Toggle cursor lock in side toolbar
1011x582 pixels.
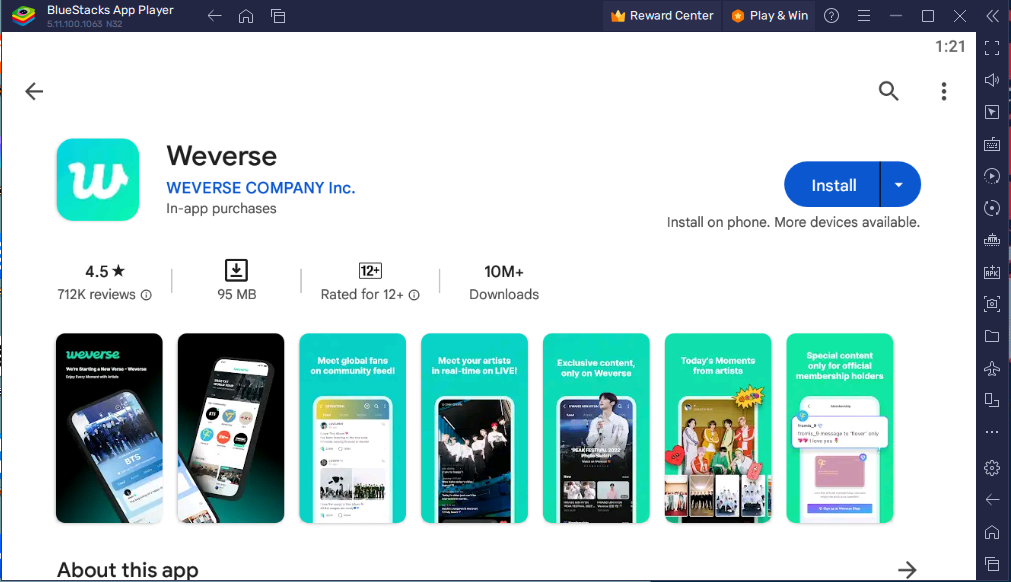point(992,112)
